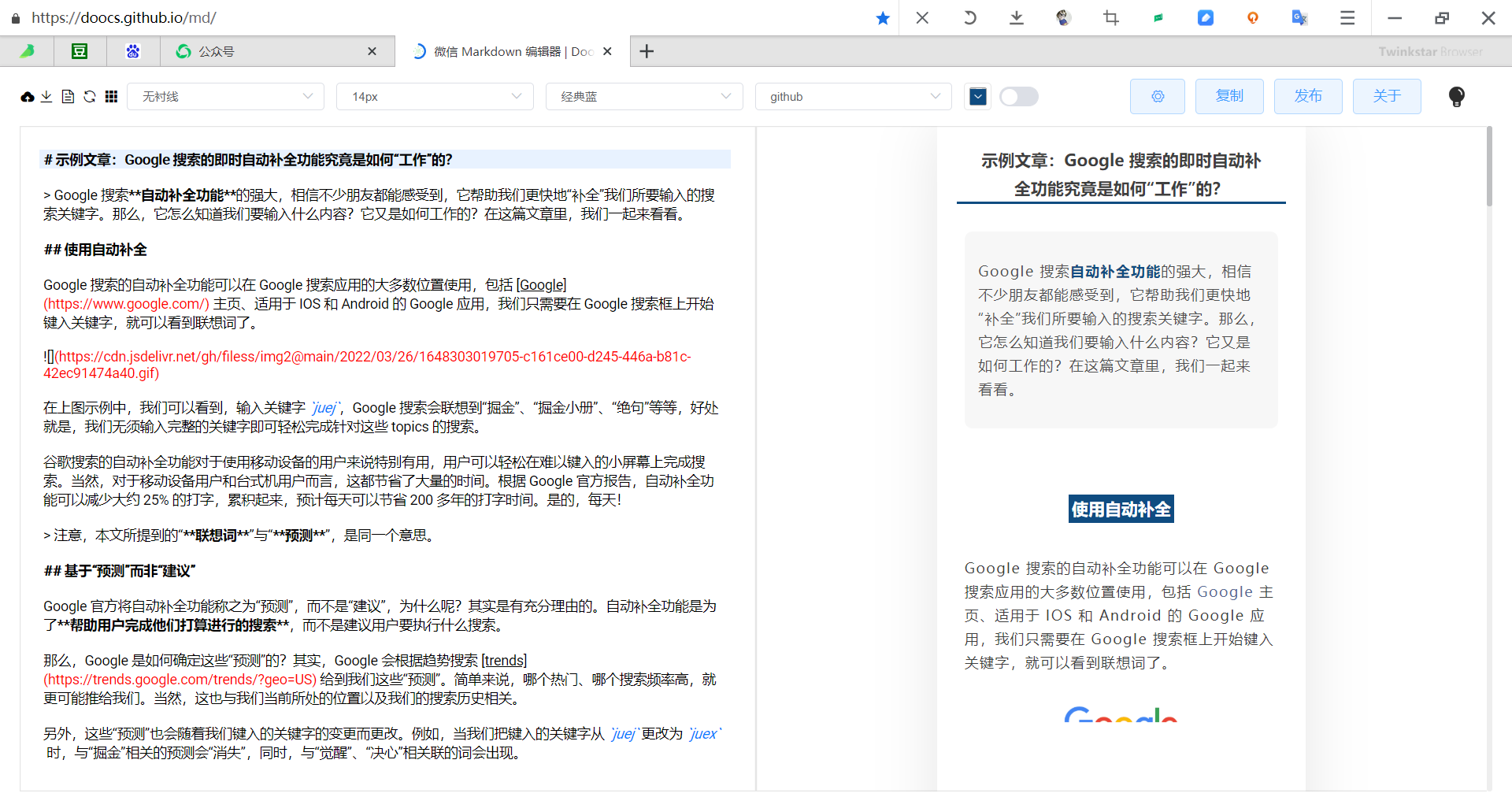Click the Google Translate extension icon

[1300, 17]
